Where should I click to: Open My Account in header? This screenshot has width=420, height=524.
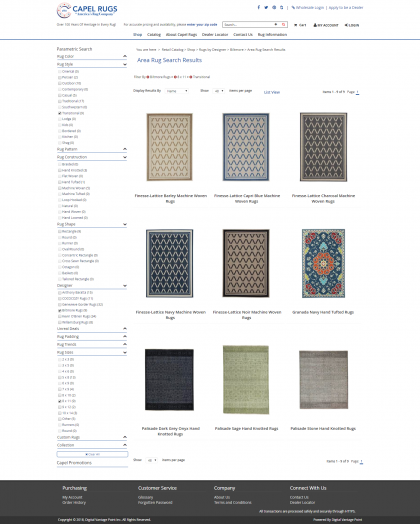tap(326, 25)
